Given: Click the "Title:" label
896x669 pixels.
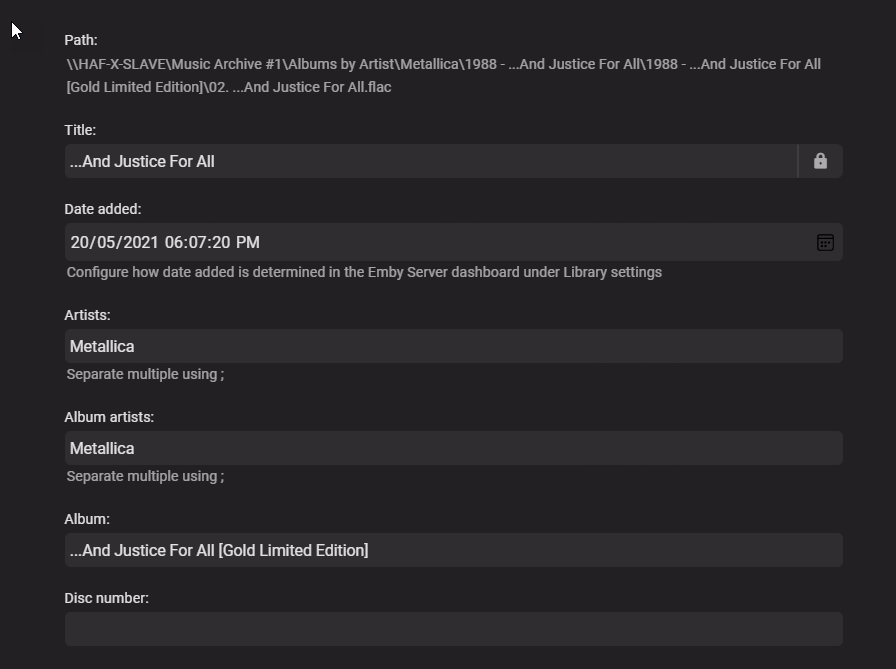Looking at the screenshot, I should (x=80, y=130).
